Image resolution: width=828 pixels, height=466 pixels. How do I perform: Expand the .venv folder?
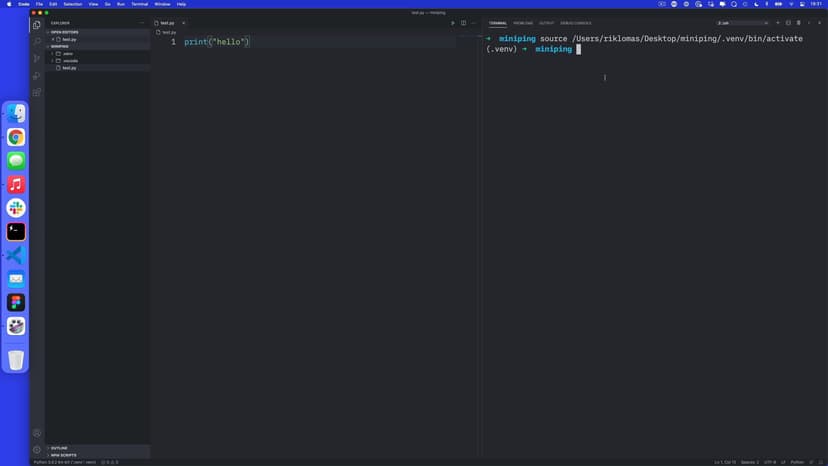point(67,53)
